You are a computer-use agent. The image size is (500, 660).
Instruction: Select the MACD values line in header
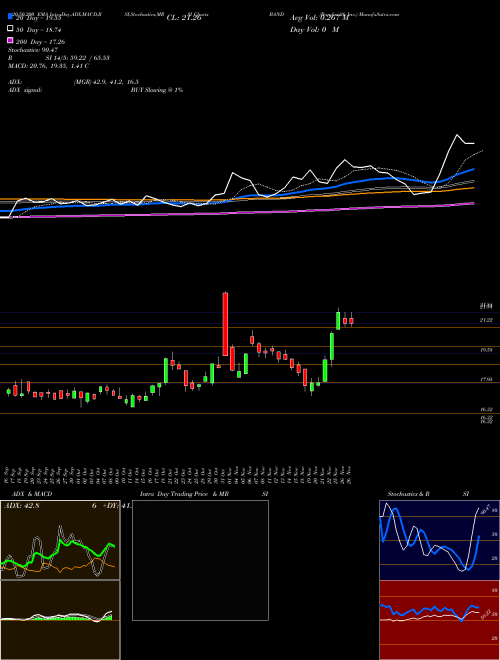[48, 66]
